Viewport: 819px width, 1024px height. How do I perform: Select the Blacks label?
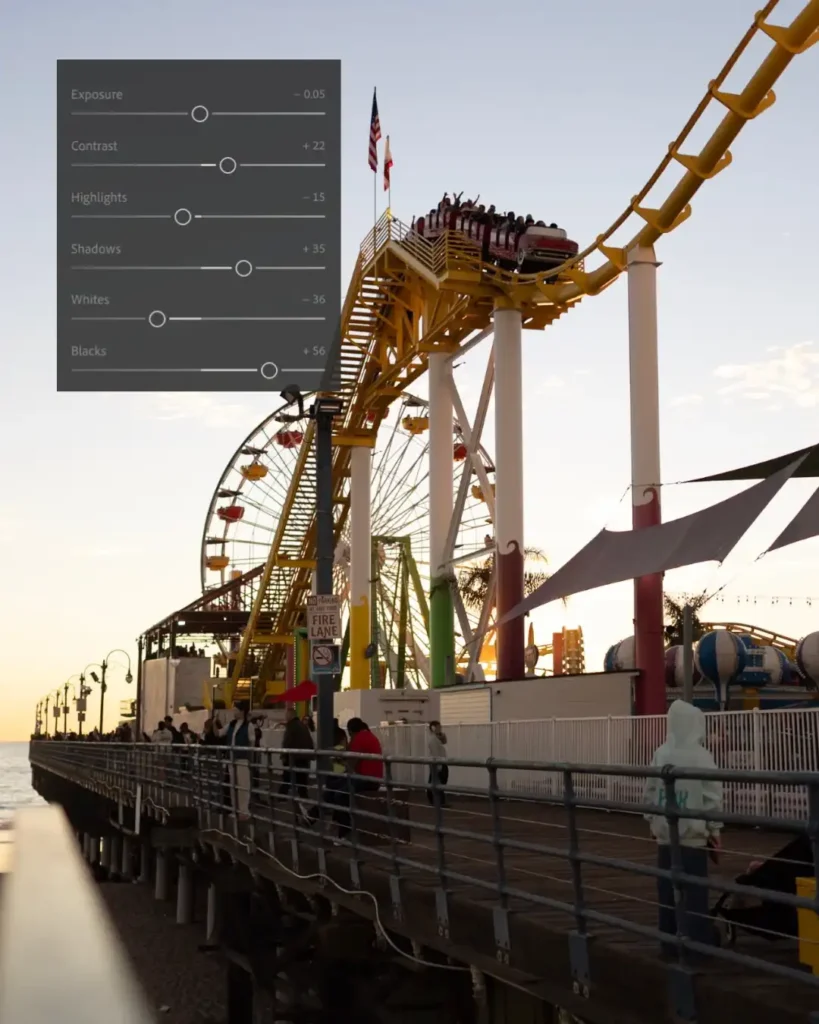87,350
